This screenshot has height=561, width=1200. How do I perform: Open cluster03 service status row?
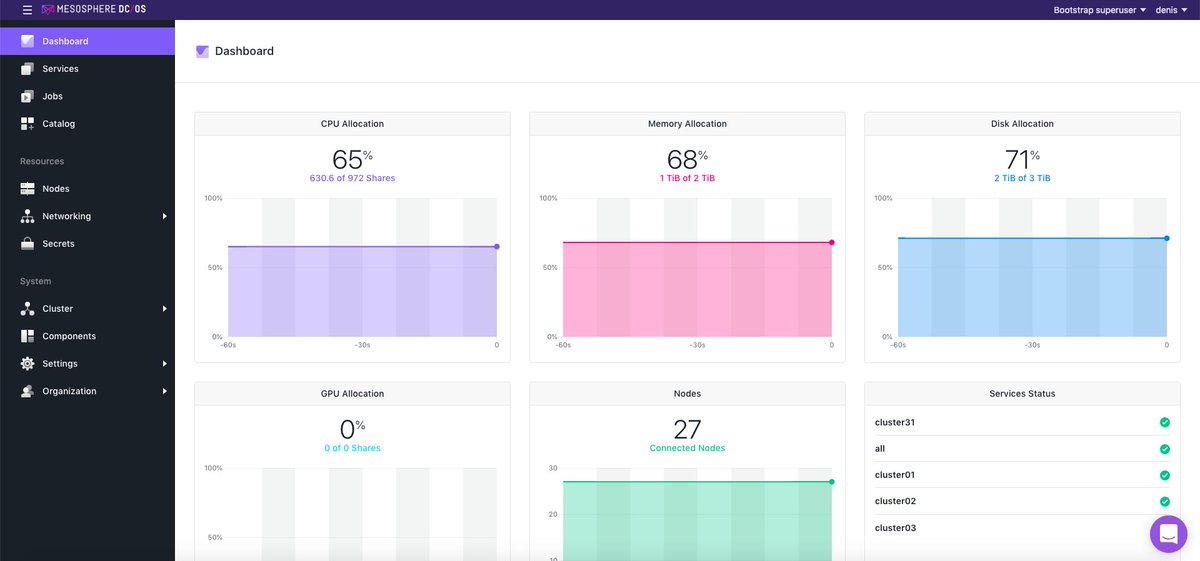[x=1022, y=528]
